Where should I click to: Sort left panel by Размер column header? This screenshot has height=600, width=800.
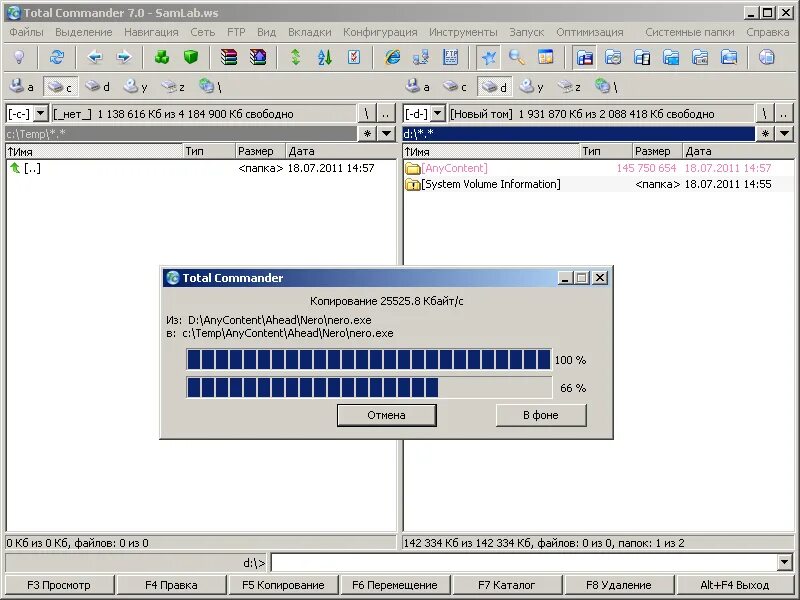(260, 151)
